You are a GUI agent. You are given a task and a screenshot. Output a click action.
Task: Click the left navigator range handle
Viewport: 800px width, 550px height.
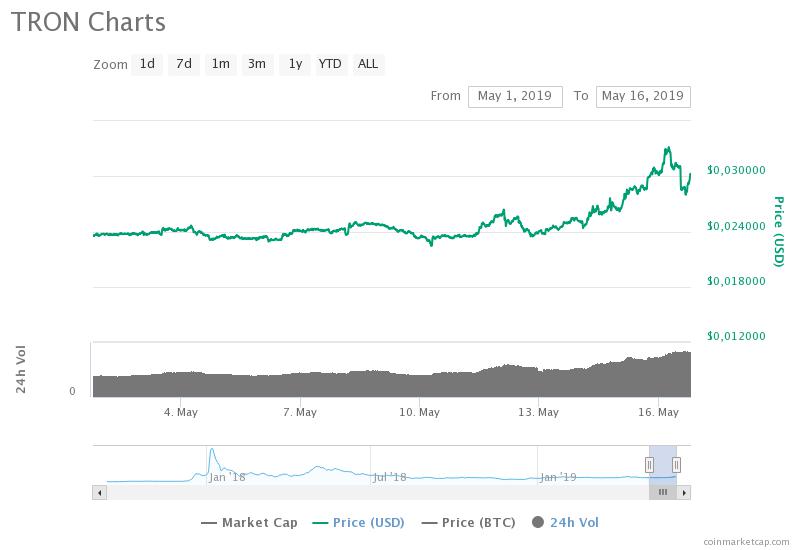(x=649, y=464)
